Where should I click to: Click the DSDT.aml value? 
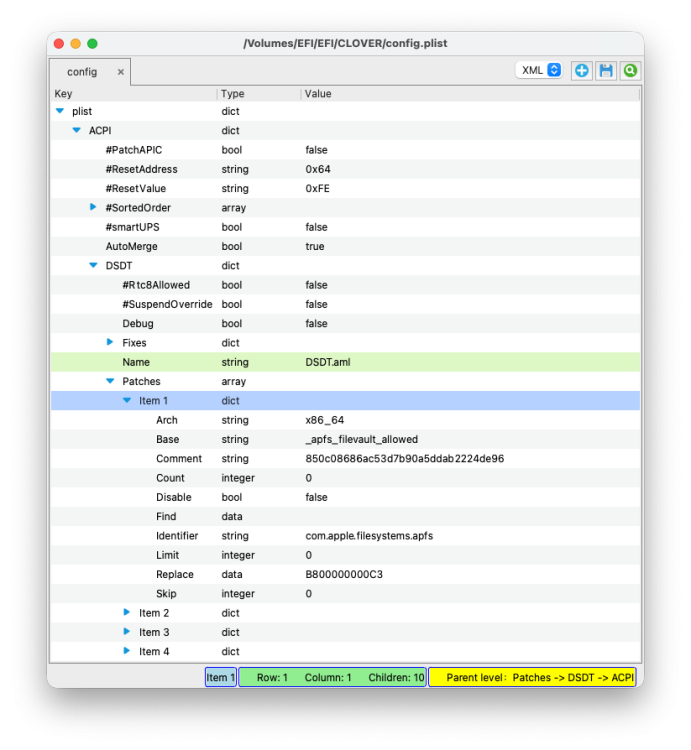[x=328, y=362]
